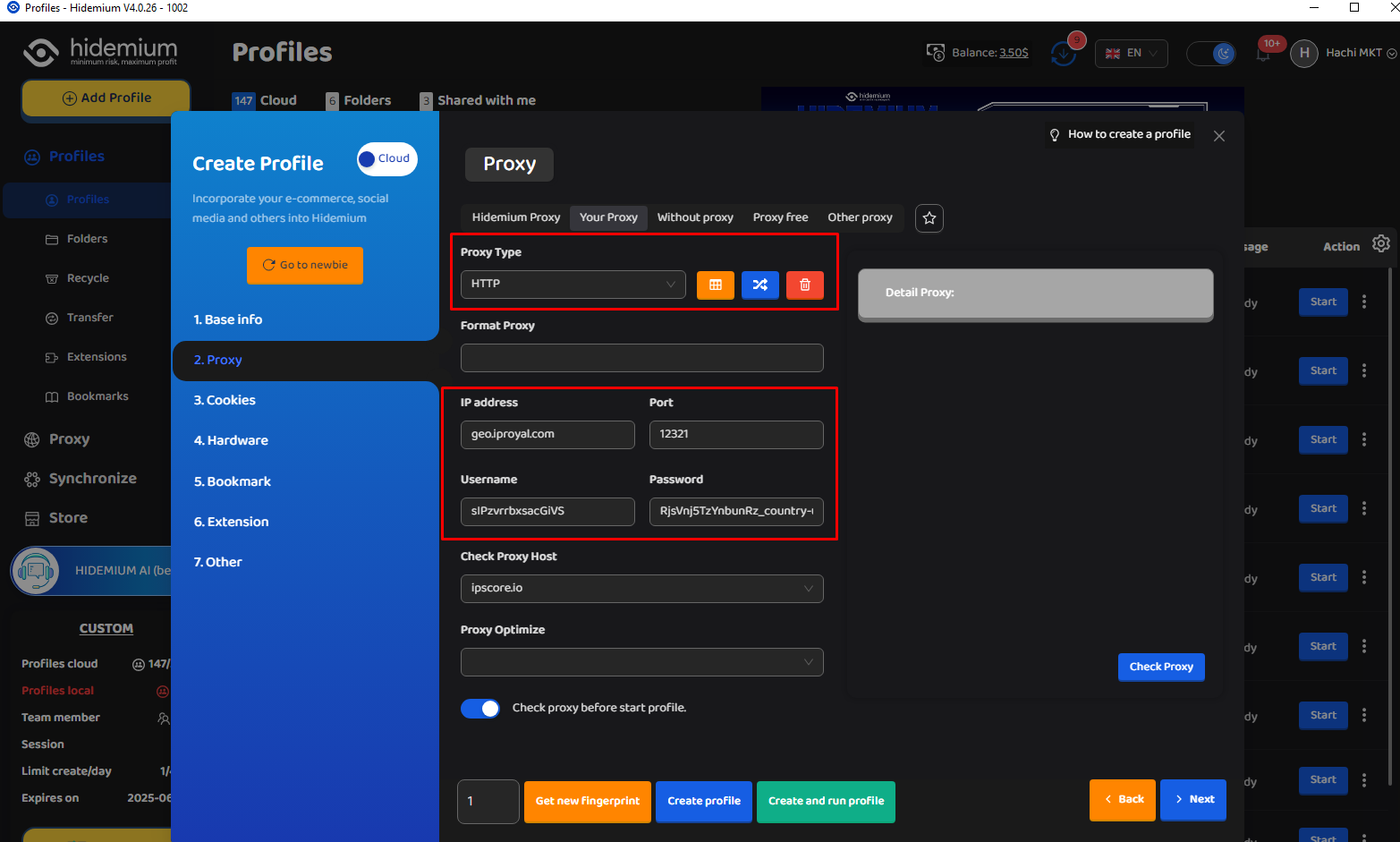Toggle check proxy before start profile

pyautogui.click(x=480, y=709)
